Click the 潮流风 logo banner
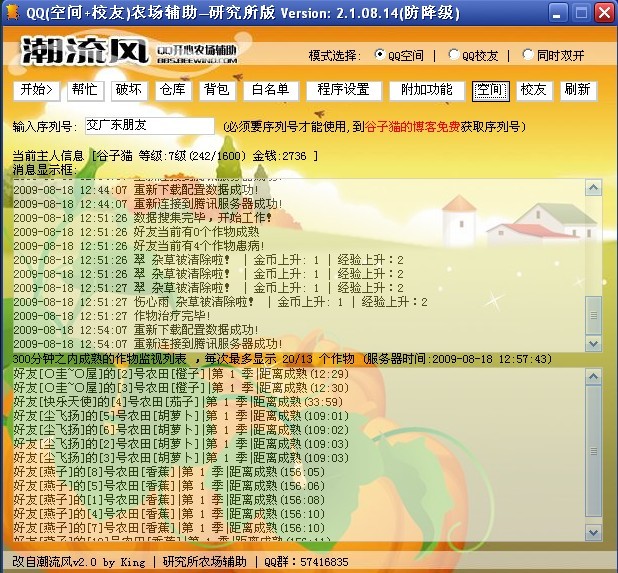 129,51
